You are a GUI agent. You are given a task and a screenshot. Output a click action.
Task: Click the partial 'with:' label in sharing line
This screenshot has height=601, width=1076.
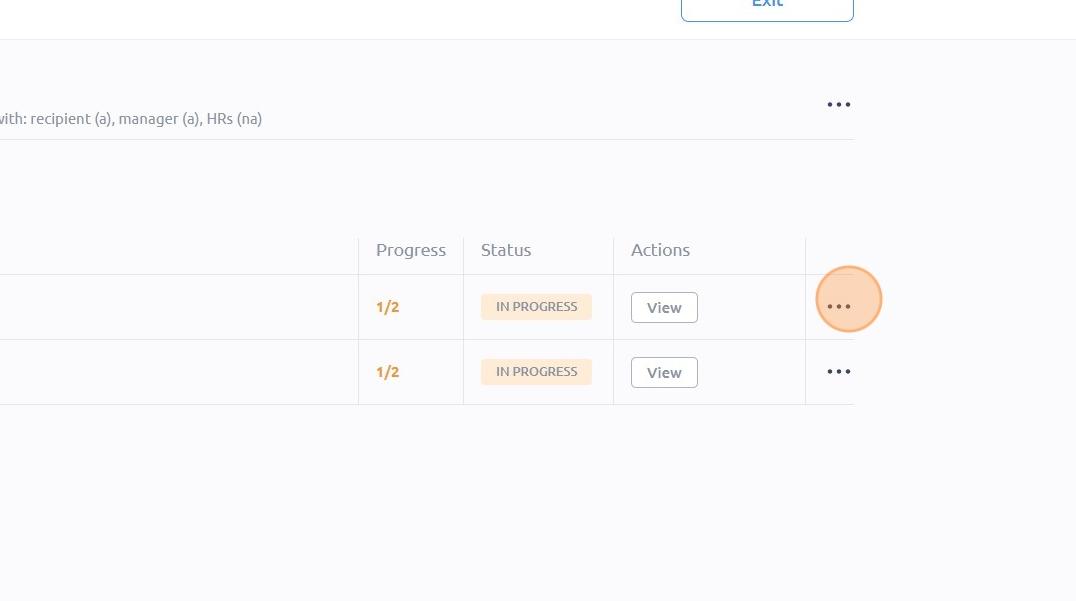[13, 119]
